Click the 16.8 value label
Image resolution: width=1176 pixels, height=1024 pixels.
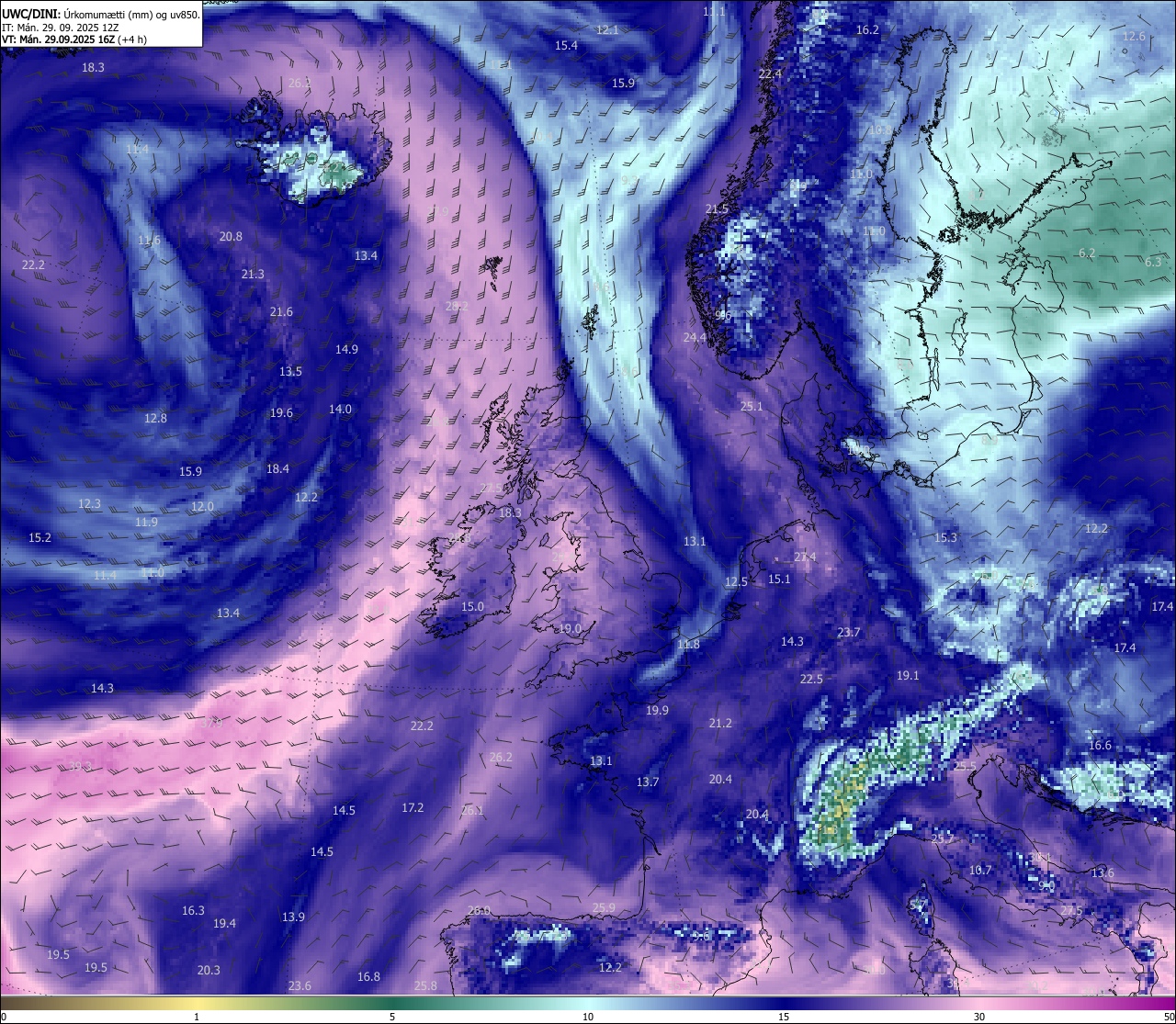click(368, 976)
